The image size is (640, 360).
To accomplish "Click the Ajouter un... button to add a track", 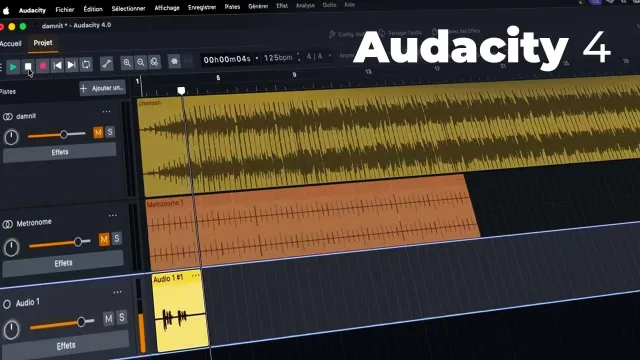I will [102, 88].
